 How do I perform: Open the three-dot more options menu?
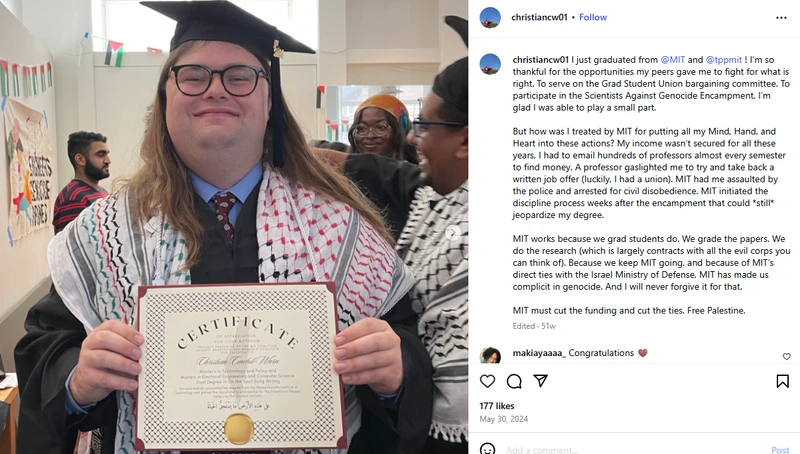coord(781,18)
